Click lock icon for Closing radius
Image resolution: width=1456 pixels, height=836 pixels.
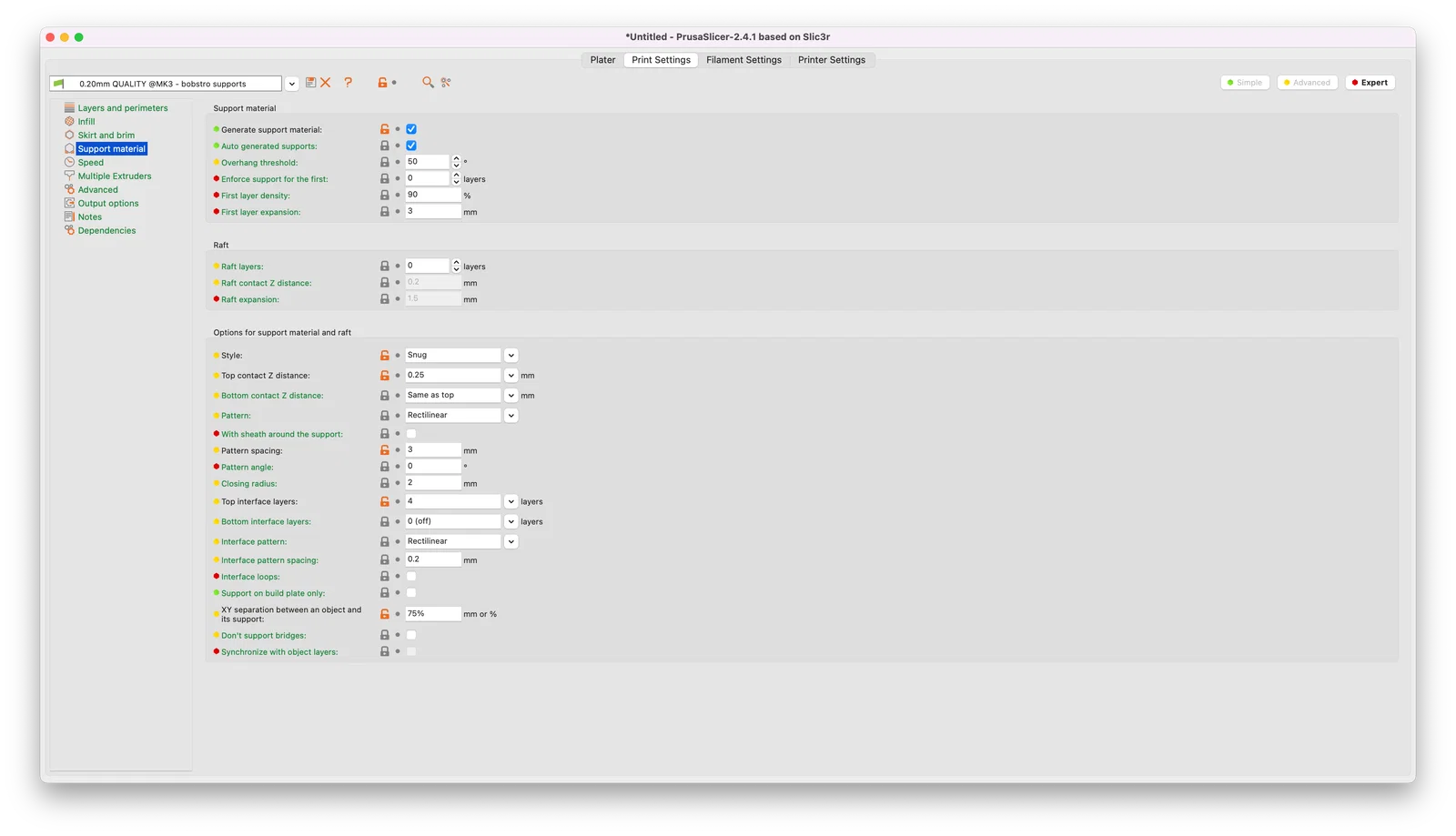(384, 483)
